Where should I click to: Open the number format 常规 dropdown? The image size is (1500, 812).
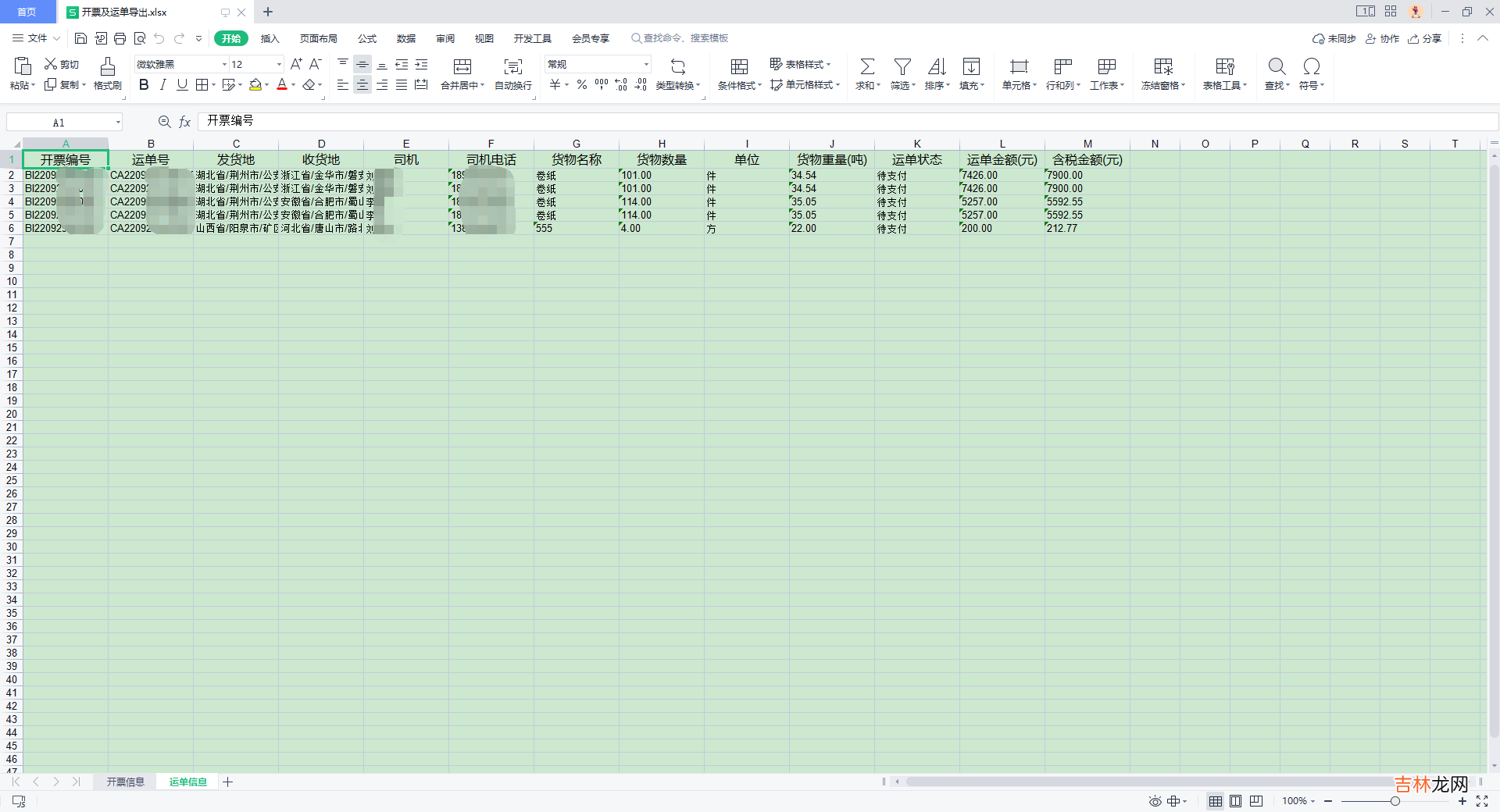[x=646, y=65]
